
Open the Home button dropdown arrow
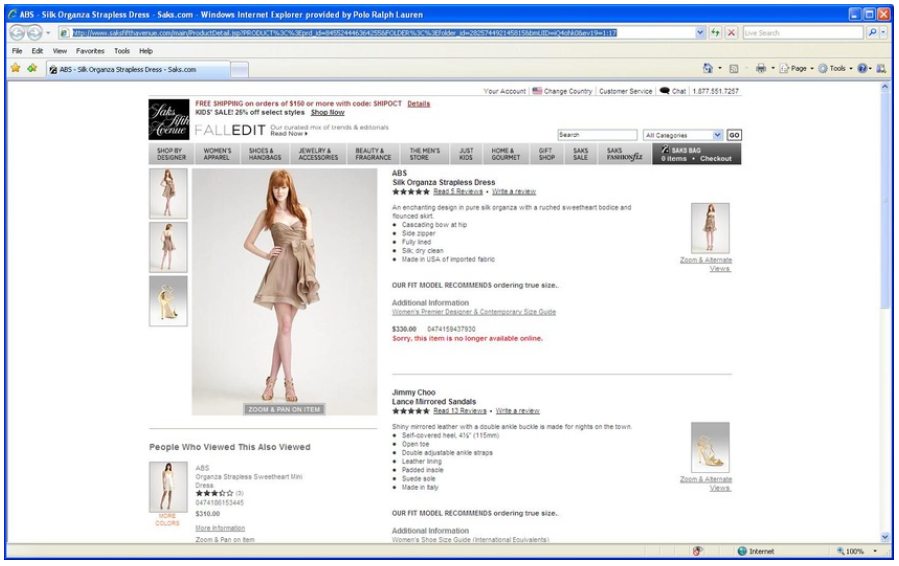click(x=720, y=68)
